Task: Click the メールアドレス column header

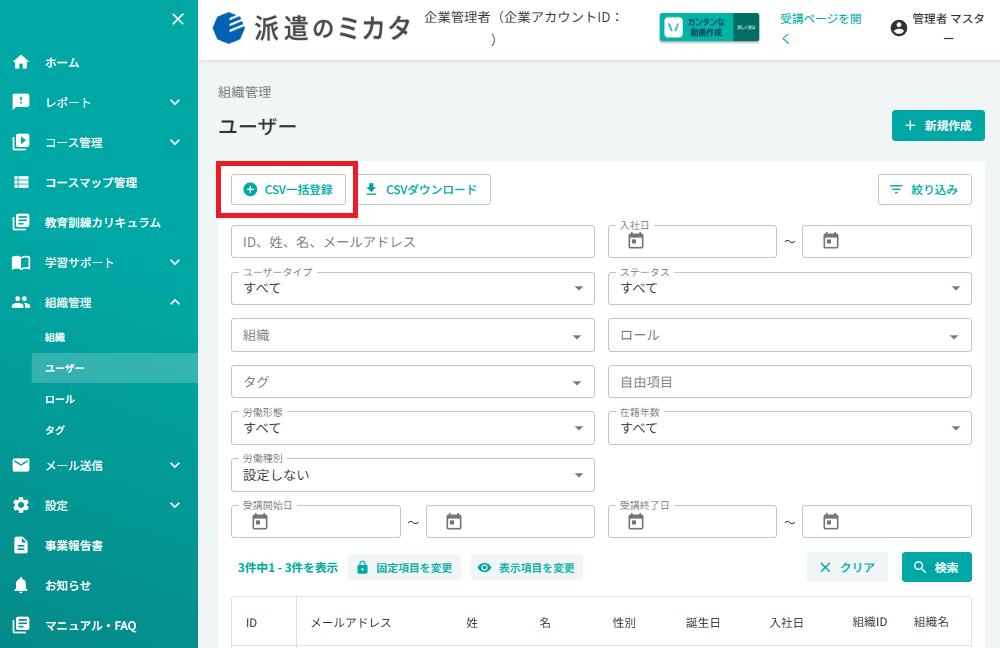Action: [x=351, y=622]
